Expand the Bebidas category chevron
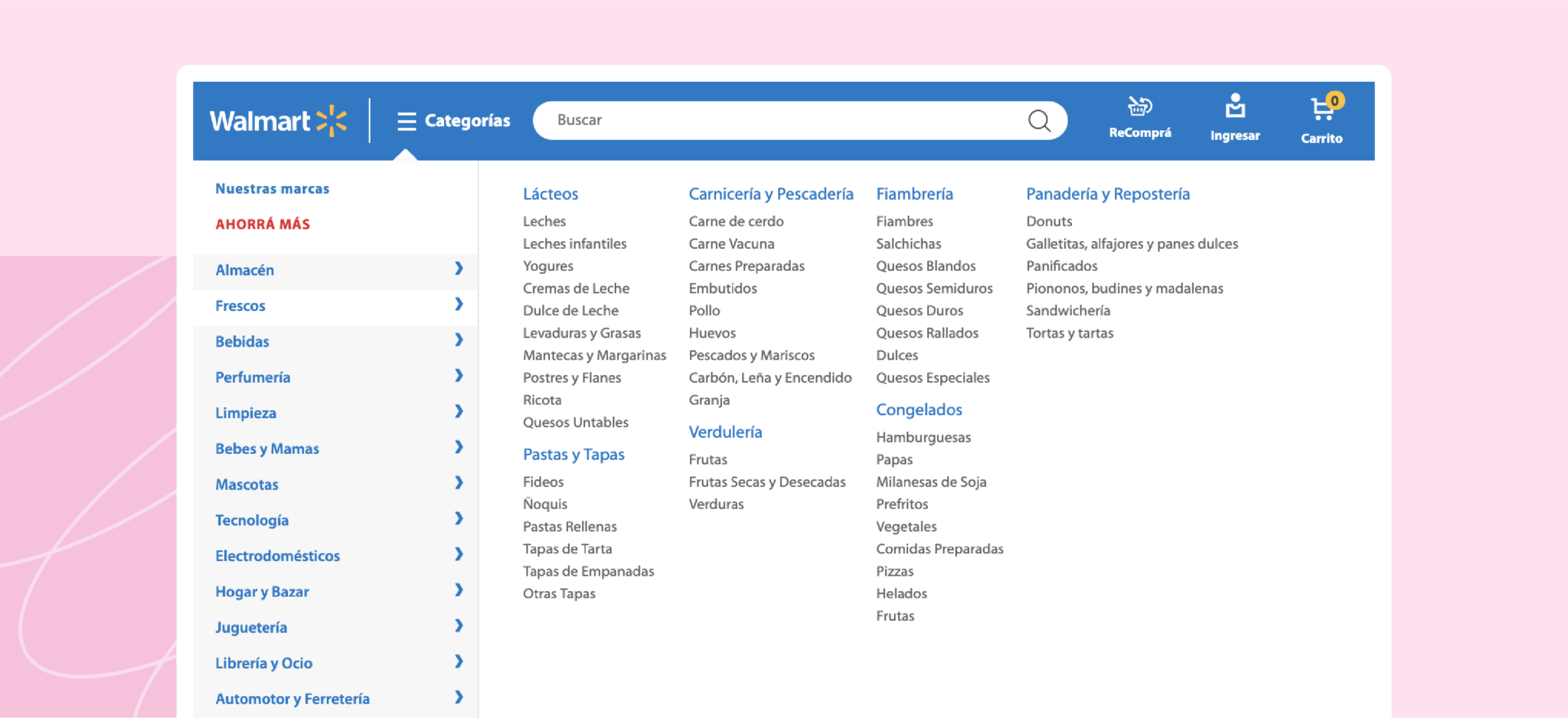This screenshot has width=1568, height=718. [x=460, y=341]
